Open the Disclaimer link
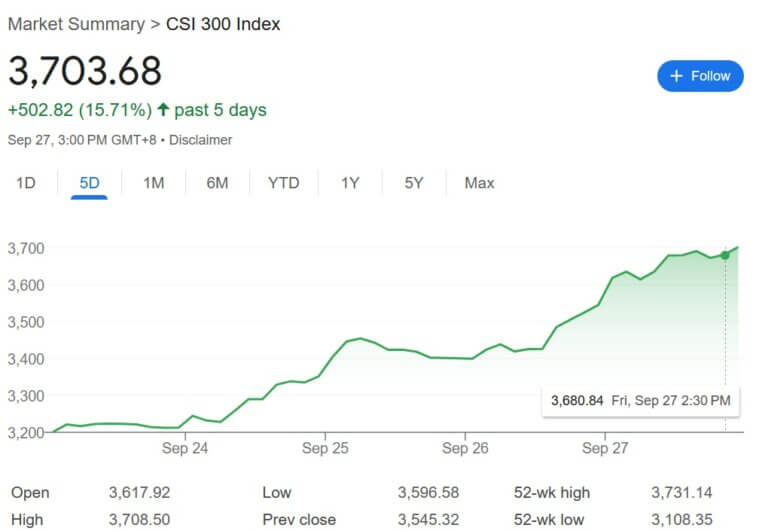 point(200,140)
